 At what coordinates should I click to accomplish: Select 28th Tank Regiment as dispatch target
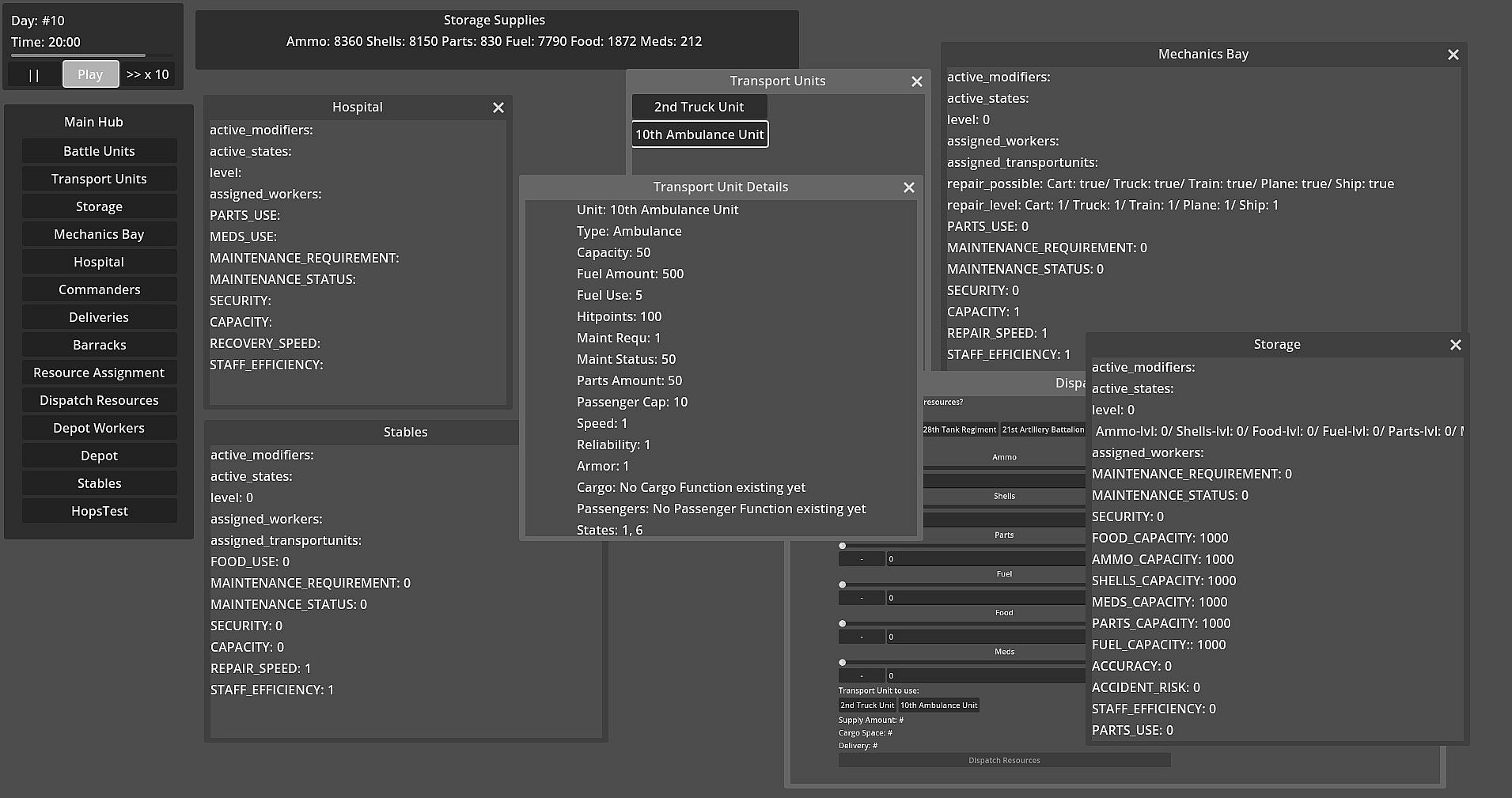click(x=959, y=429)
